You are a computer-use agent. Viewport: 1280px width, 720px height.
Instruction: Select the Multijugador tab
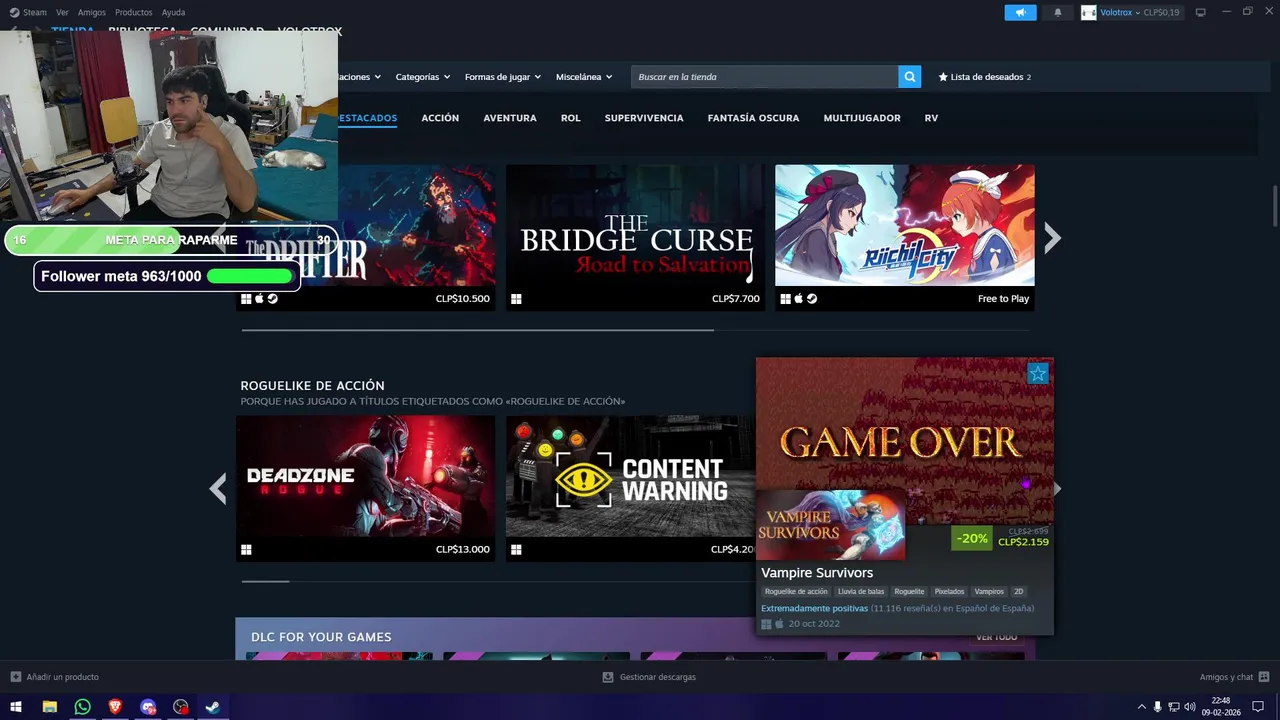point(862,118)
